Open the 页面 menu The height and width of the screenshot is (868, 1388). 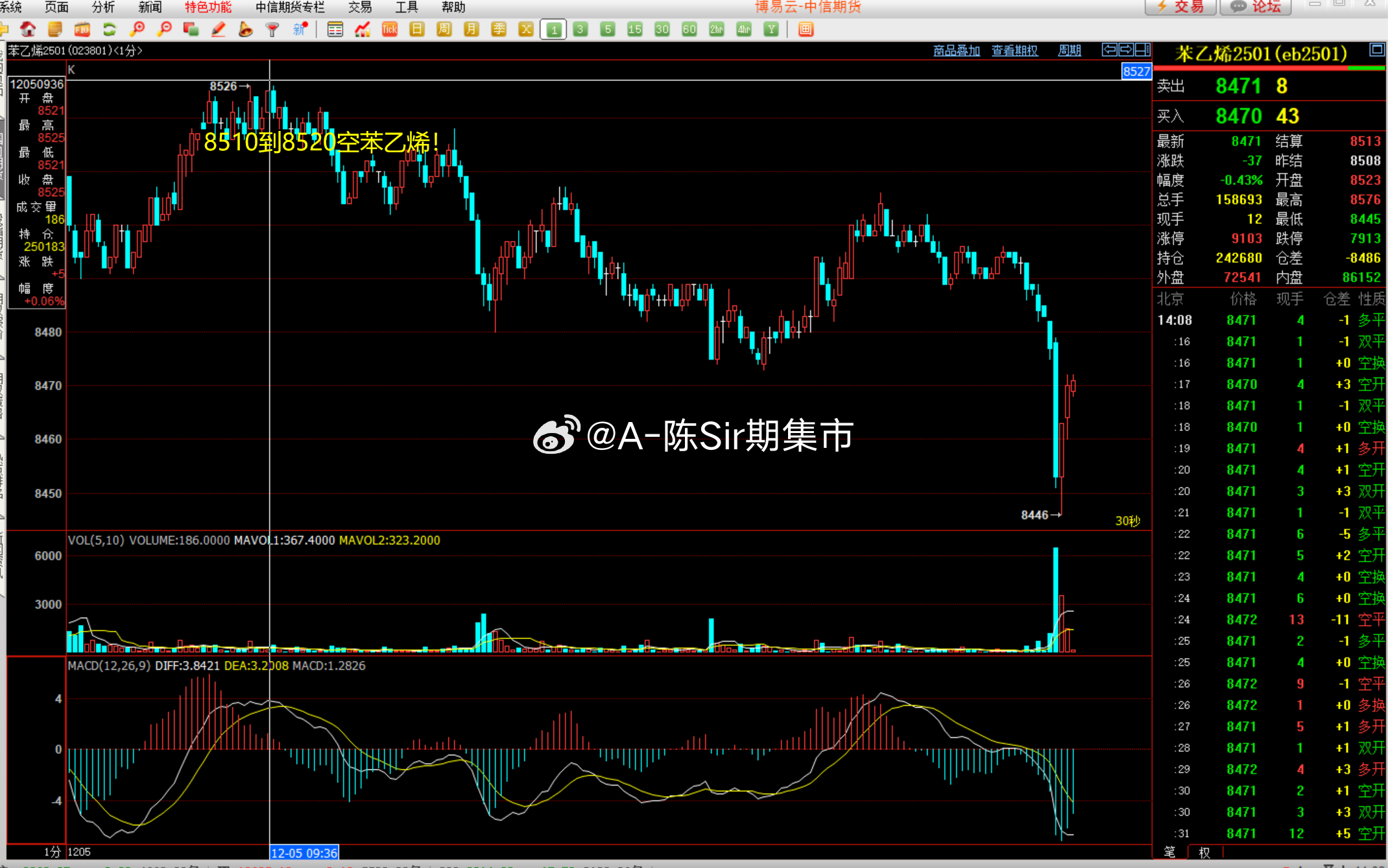(x=56, y=7)
